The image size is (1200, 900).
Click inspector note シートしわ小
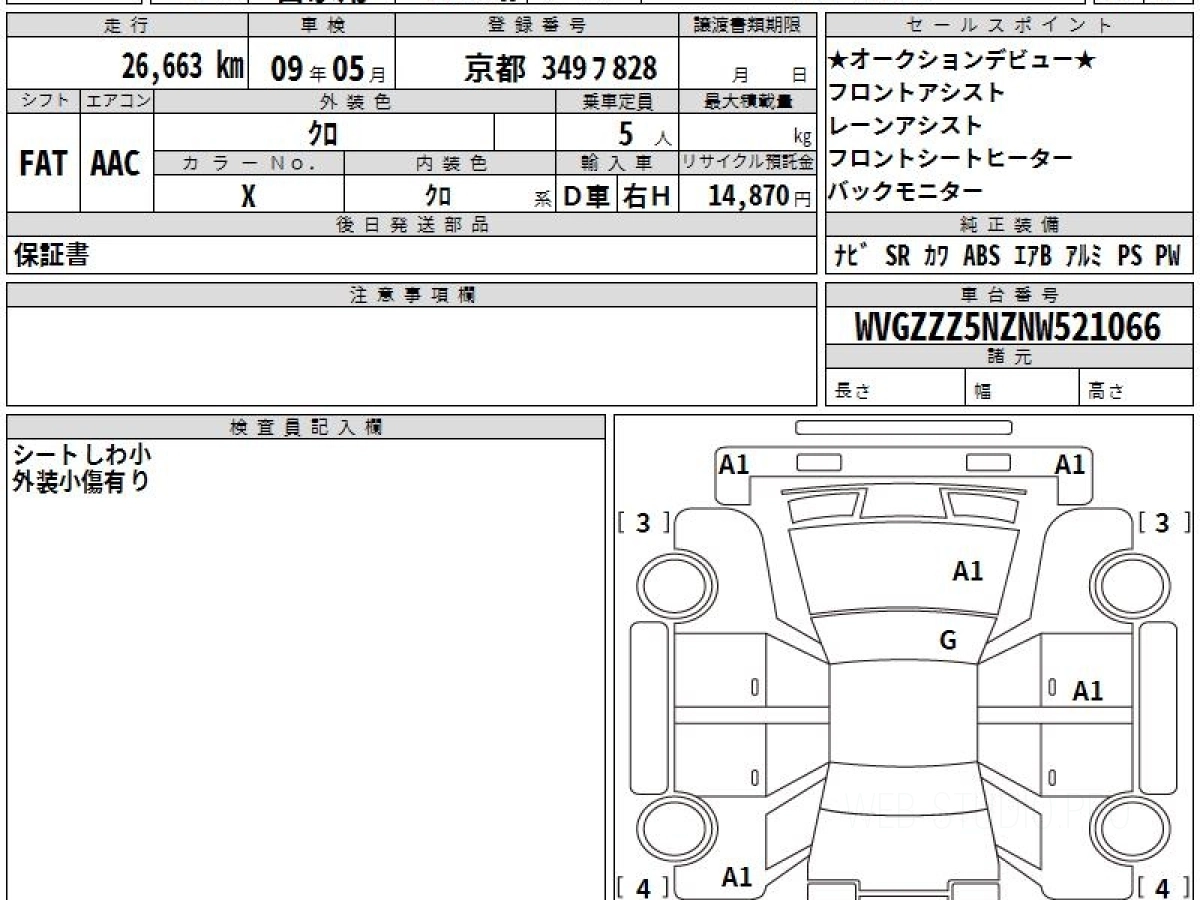pos(82,455)
